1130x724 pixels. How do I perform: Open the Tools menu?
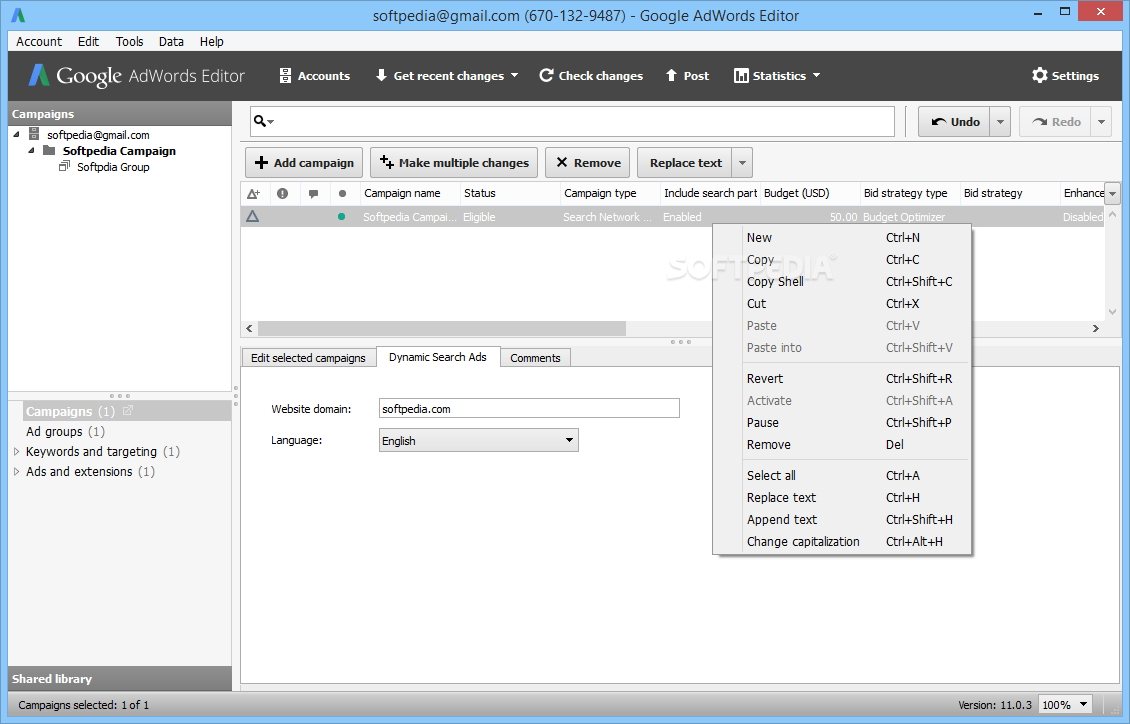click(130, 42)
